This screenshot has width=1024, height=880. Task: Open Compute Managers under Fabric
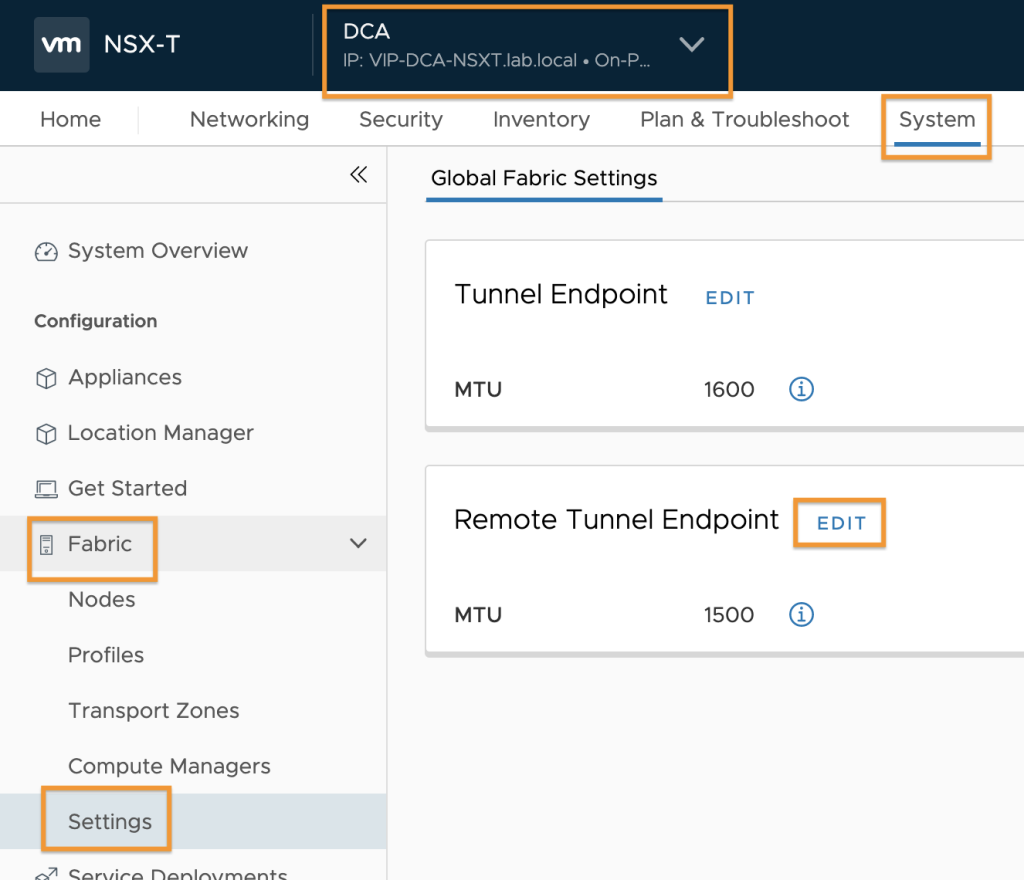click(x=169, y=766)
